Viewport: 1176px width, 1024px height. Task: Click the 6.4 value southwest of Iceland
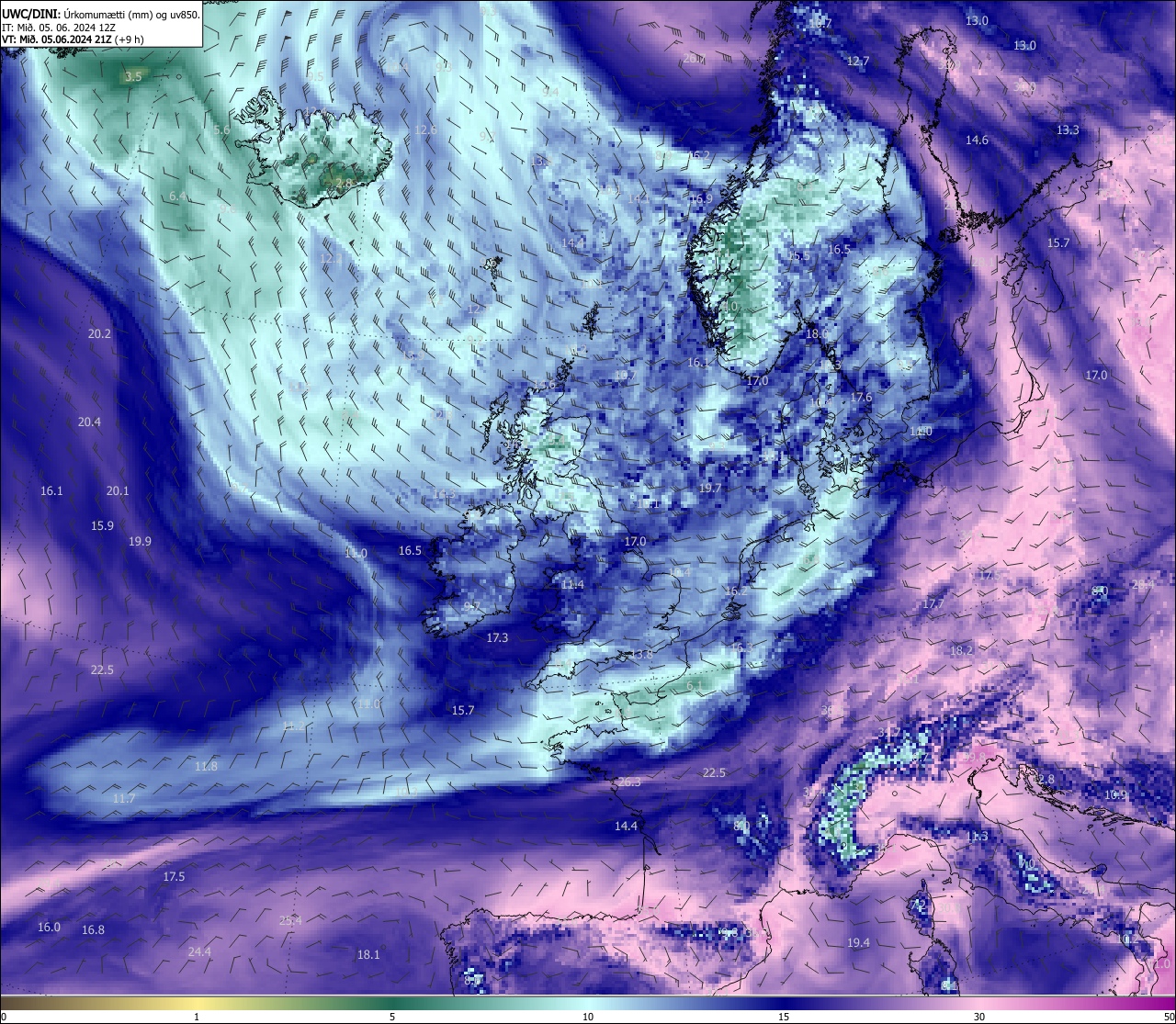coord(178,197)
